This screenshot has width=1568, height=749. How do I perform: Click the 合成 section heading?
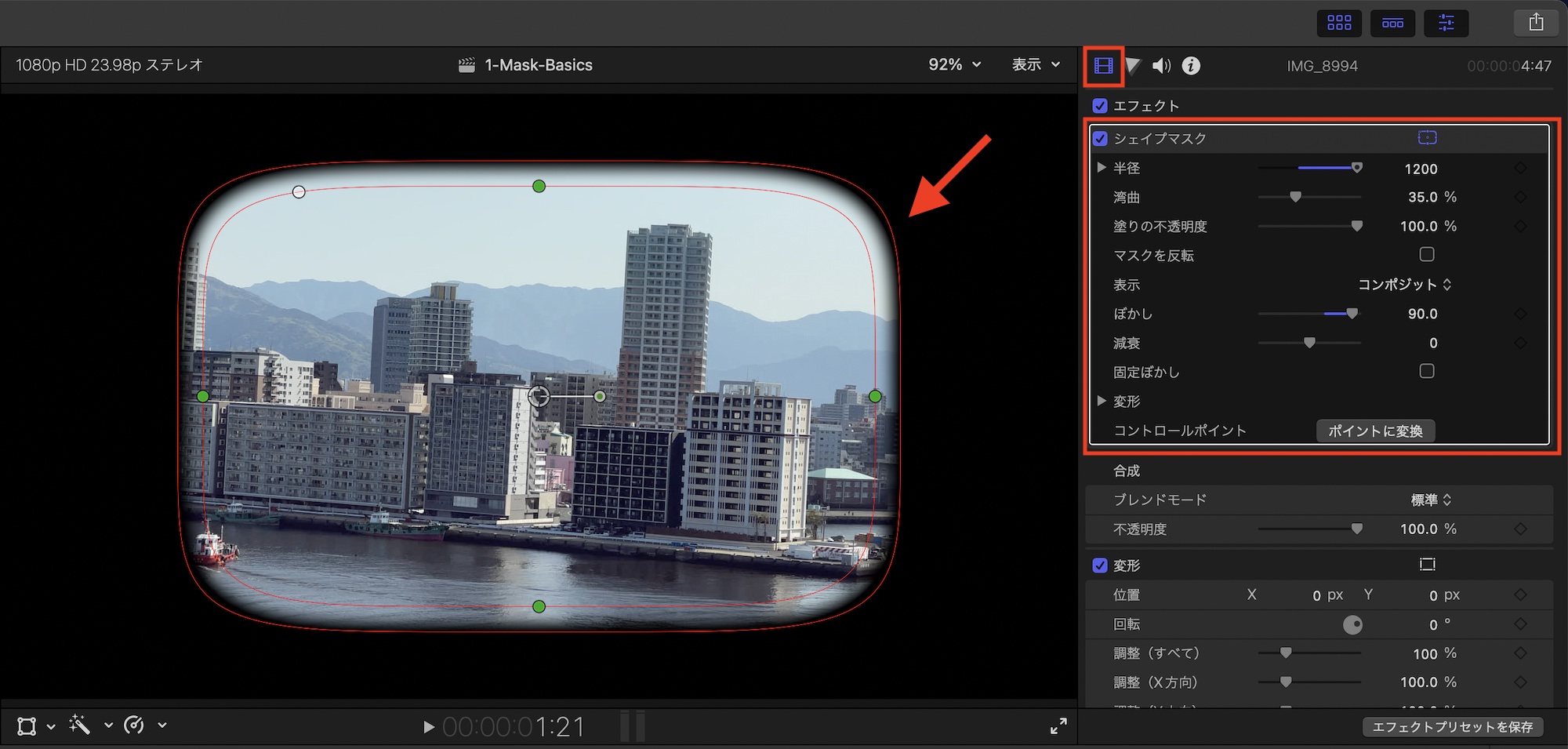pos(1127,471)
